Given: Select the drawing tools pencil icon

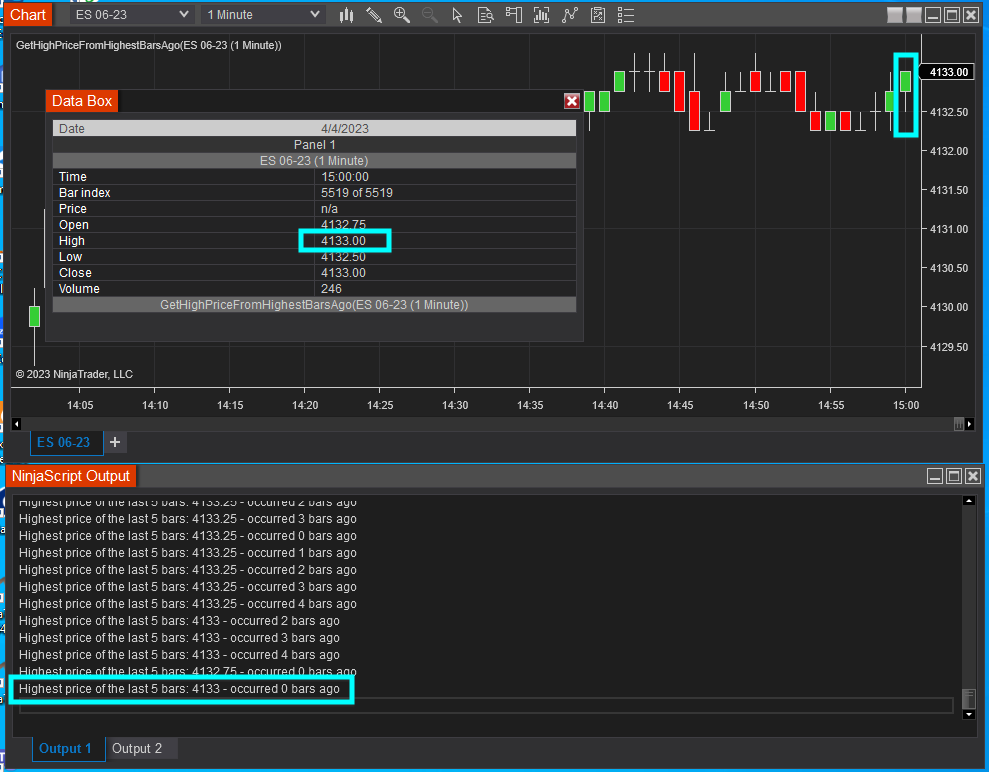Looking at the screenshot, I should [x=374, y=15].
